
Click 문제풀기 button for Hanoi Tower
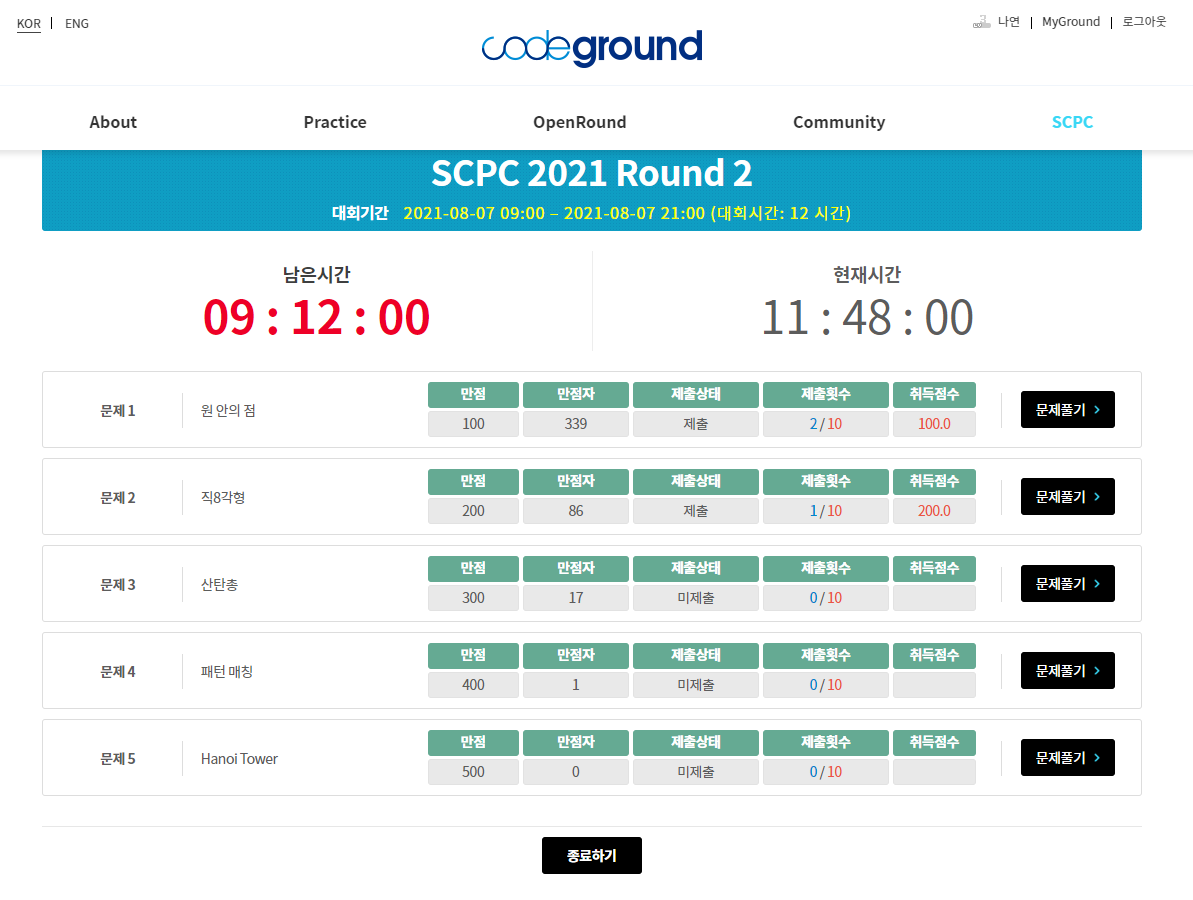[1067, 758]
